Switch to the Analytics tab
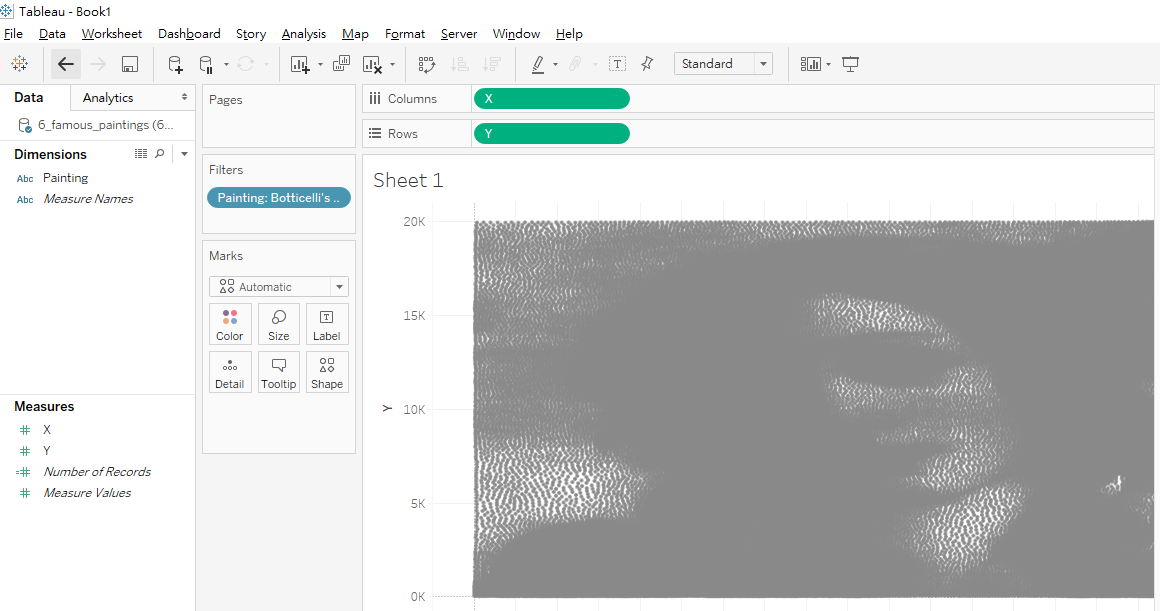 click(x=108, y=98)
